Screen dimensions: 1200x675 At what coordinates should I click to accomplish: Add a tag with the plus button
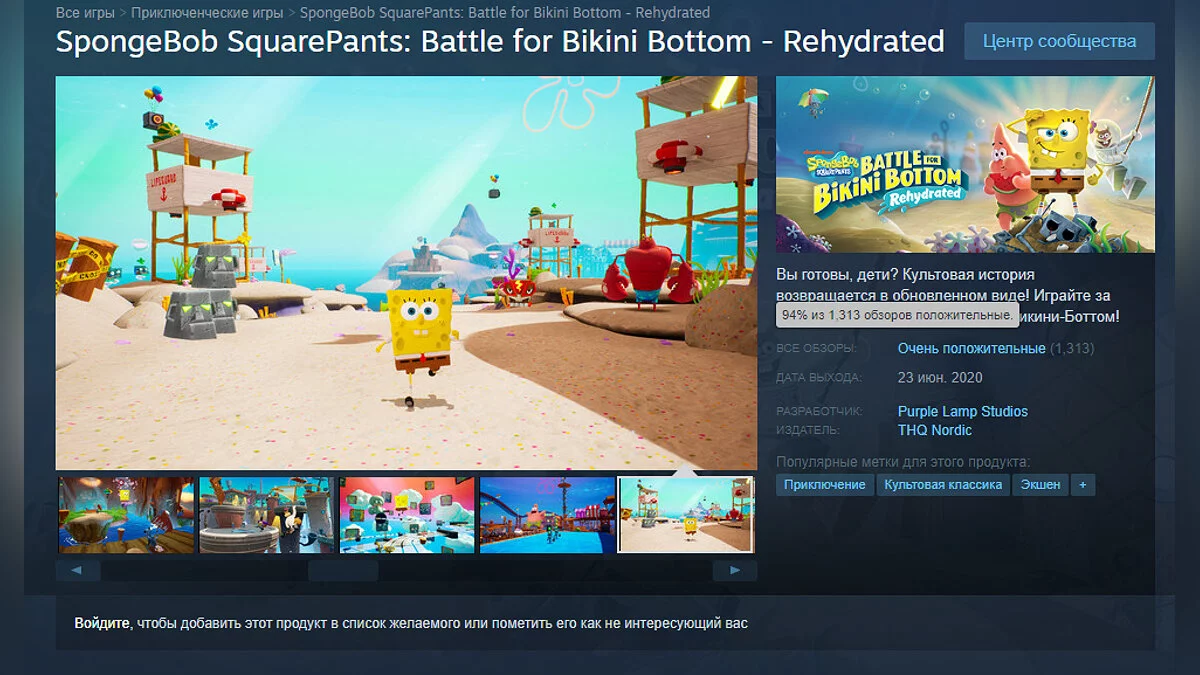[1083, 485]
